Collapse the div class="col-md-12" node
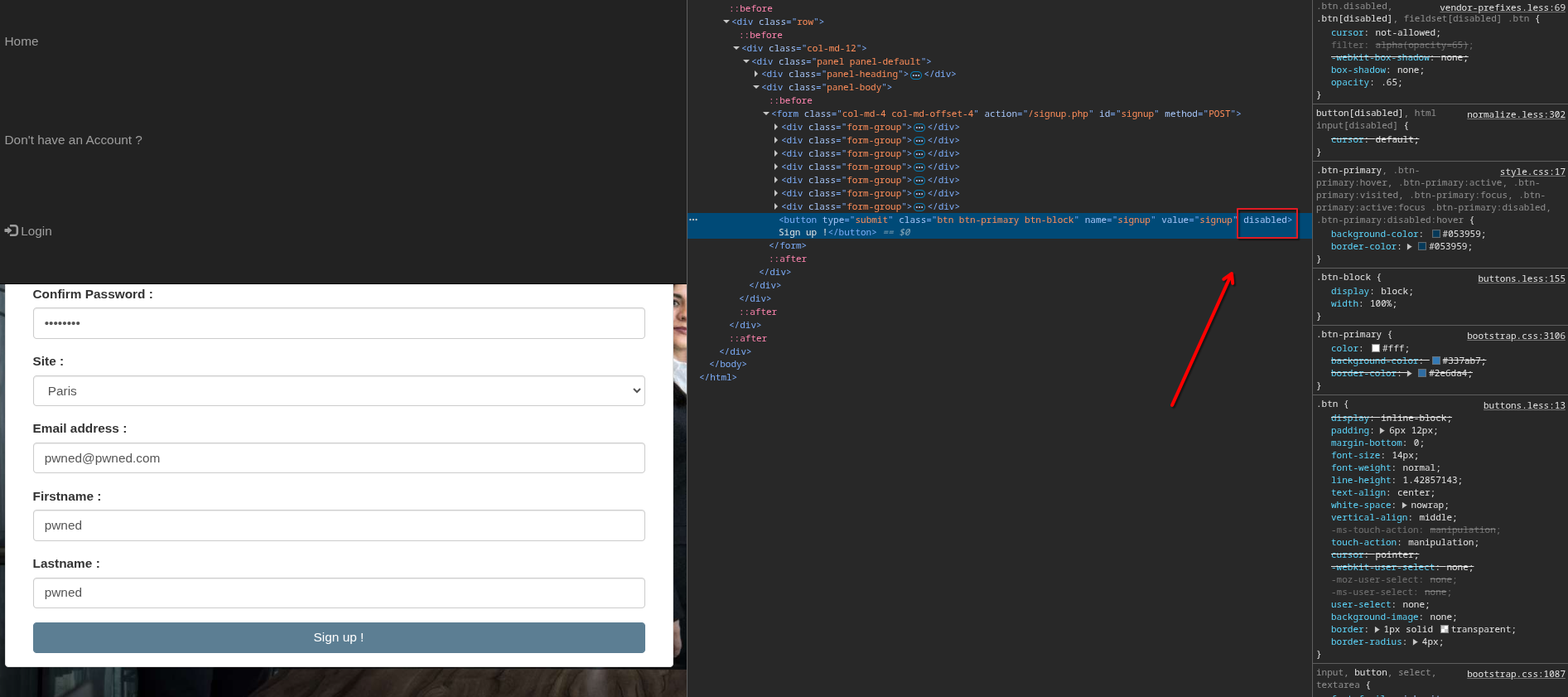Image resolution: width=1568 pixels, height=697 pixels. 736,48
